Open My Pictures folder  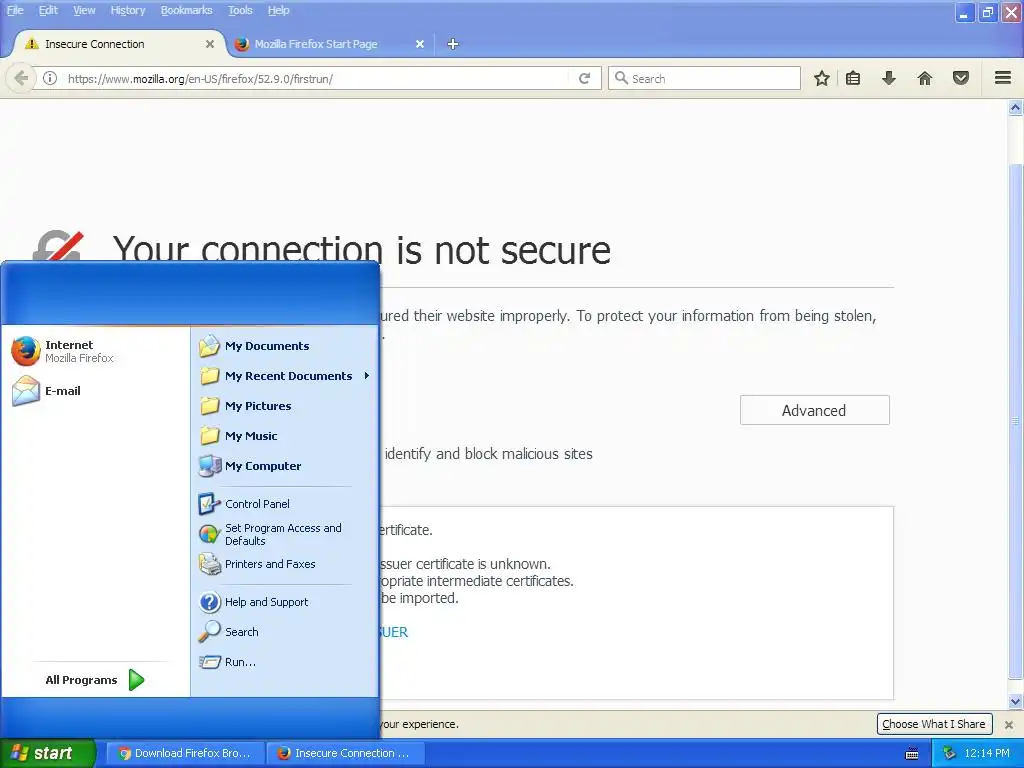pyautogui.click(x=284, y=406)
